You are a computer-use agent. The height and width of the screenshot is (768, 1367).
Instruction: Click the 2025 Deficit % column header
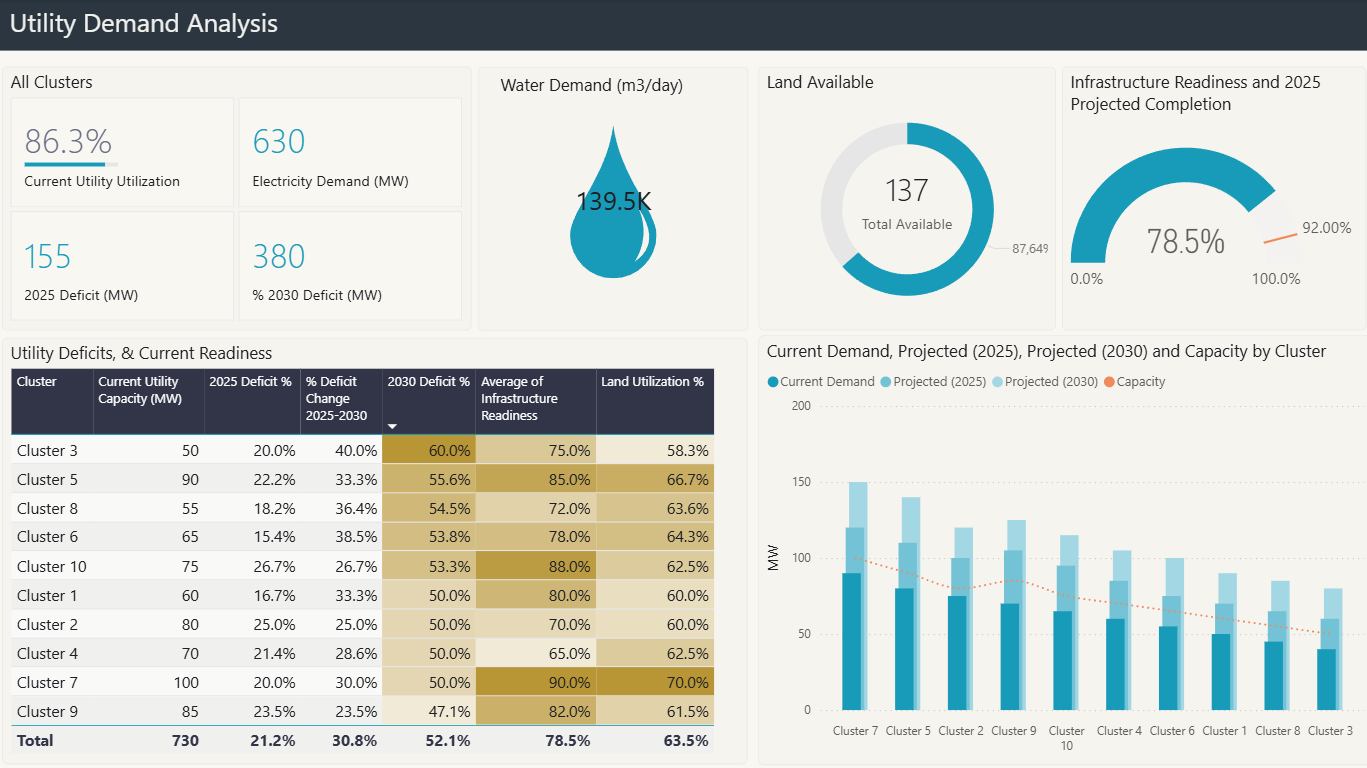(x=250, y=382)
